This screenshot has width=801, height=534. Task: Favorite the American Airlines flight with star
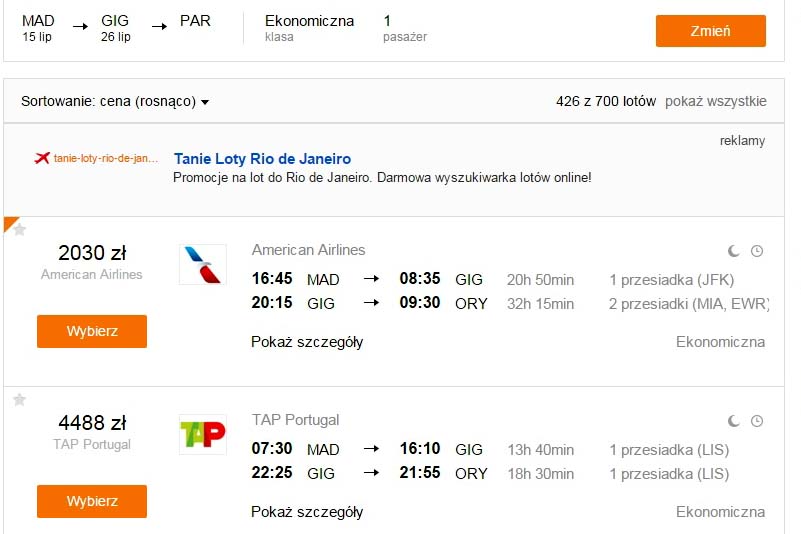coord(19,230)
